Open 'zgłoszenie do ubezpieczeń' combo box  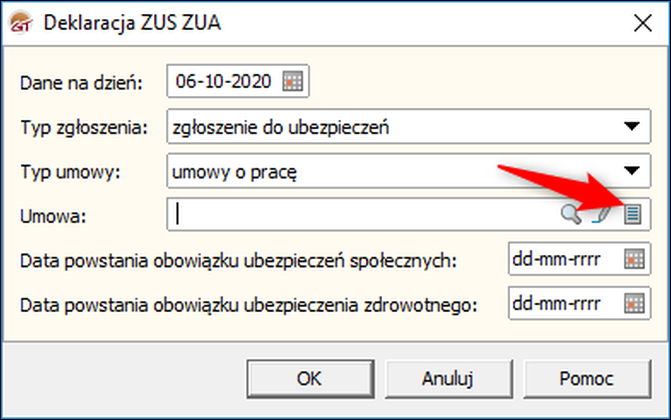[409, 126]
